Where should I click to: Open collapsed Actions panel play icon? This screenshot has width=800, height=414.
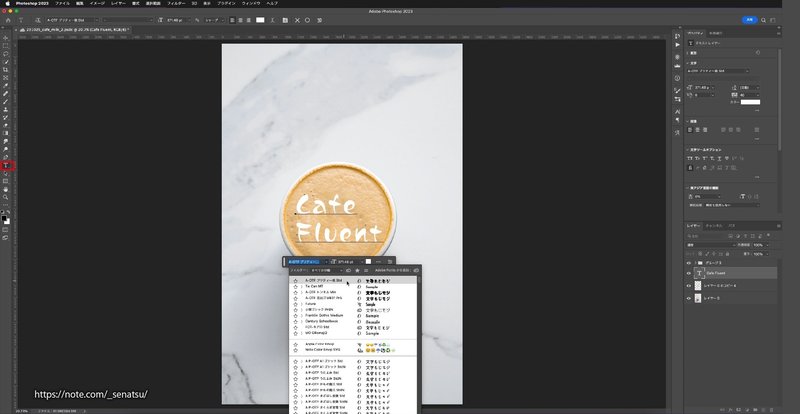pyautogui.click(x=677, y=45)
